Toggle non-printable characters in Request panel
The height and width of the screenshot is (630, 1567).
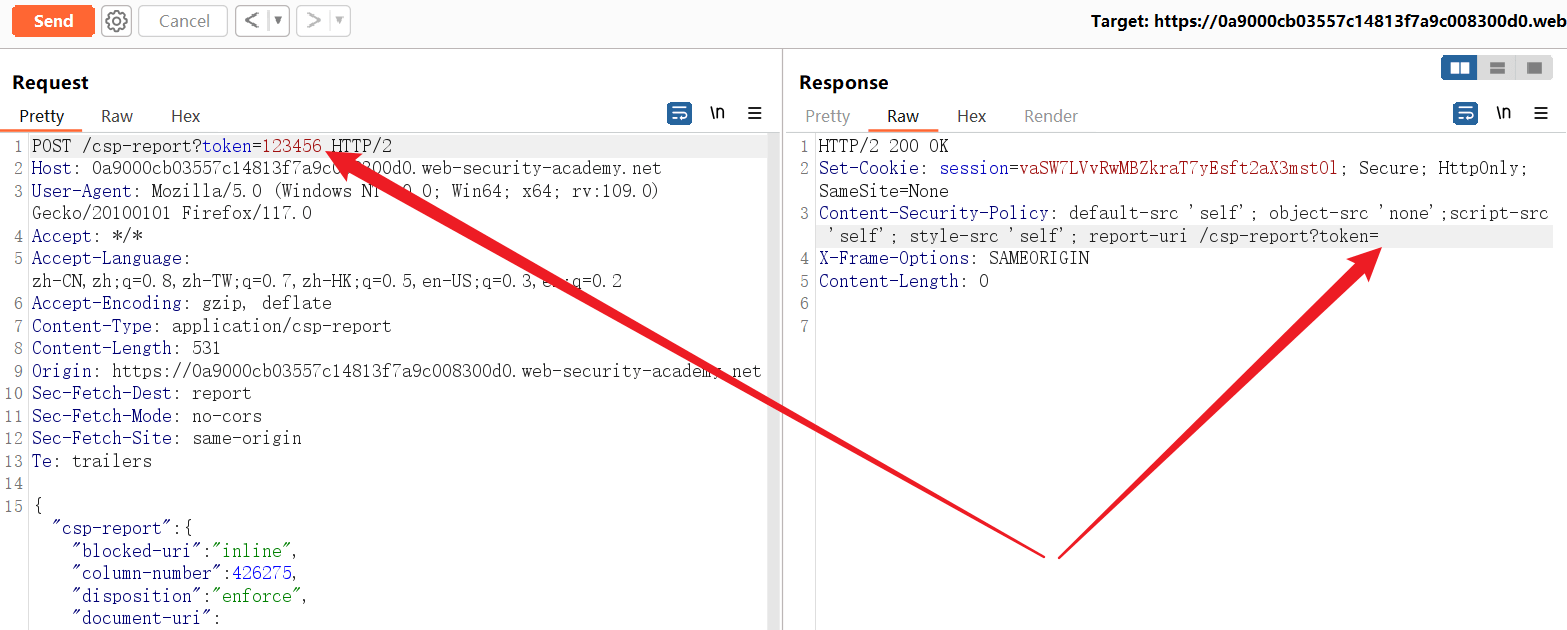click(x=717, y=114)
